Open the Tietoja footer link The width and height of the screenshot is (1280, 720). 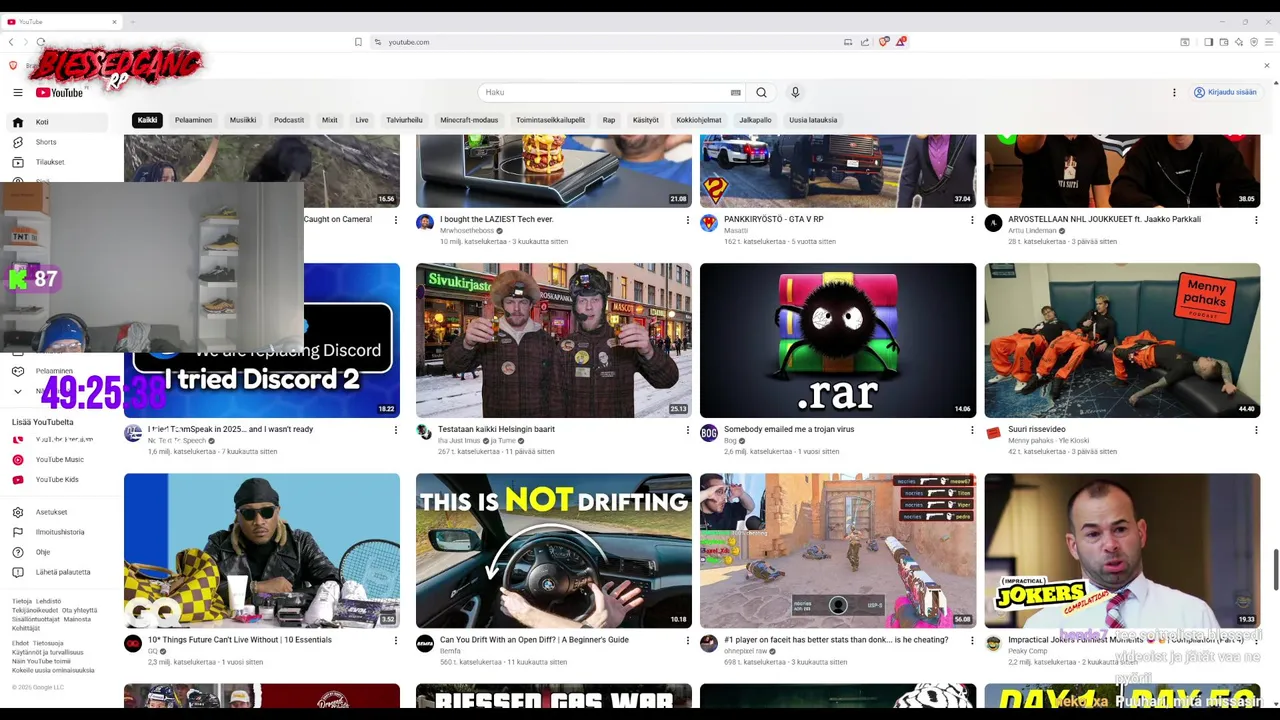pyautogui.click(x=22, y=601)
